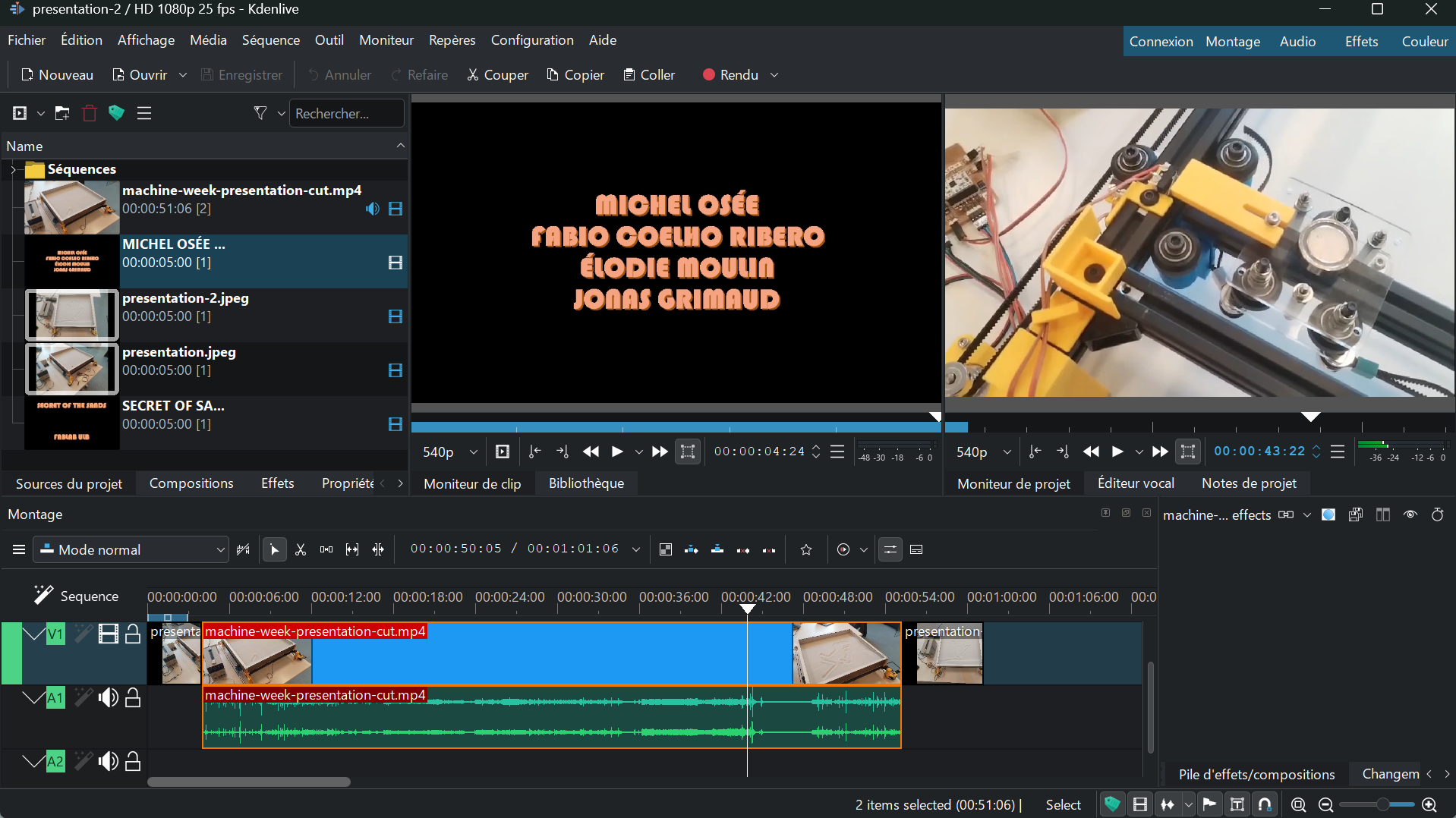Image resolution: width=1456 pixels, height=818 pixels.
Task: Click the favorite effects star icon
Action: click(806, 550)
